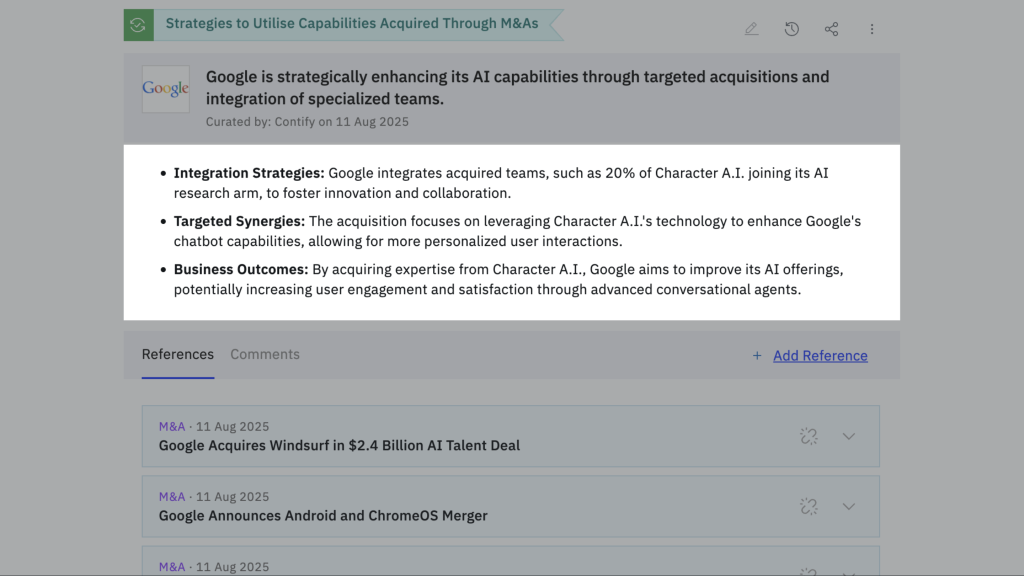
Task: Click the M&A tag on the Android merger reference
Action: 172,497
